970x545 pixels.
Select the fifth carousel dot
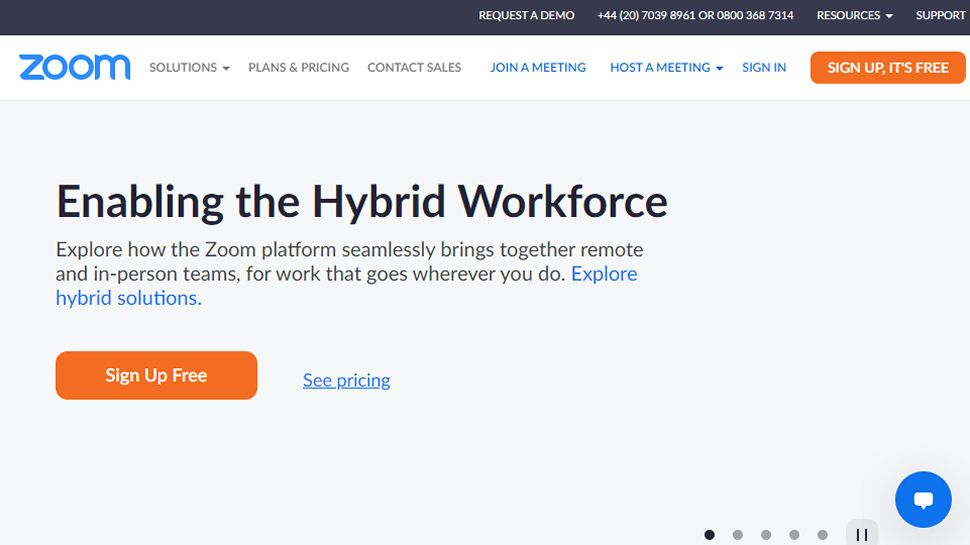(822, 534)
